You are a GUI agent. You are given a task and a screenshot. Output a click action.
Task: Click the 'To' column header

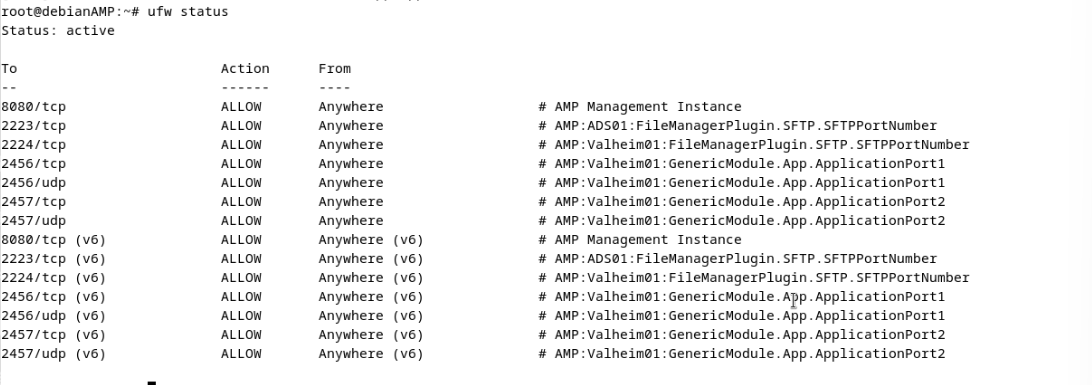point(9,68)
